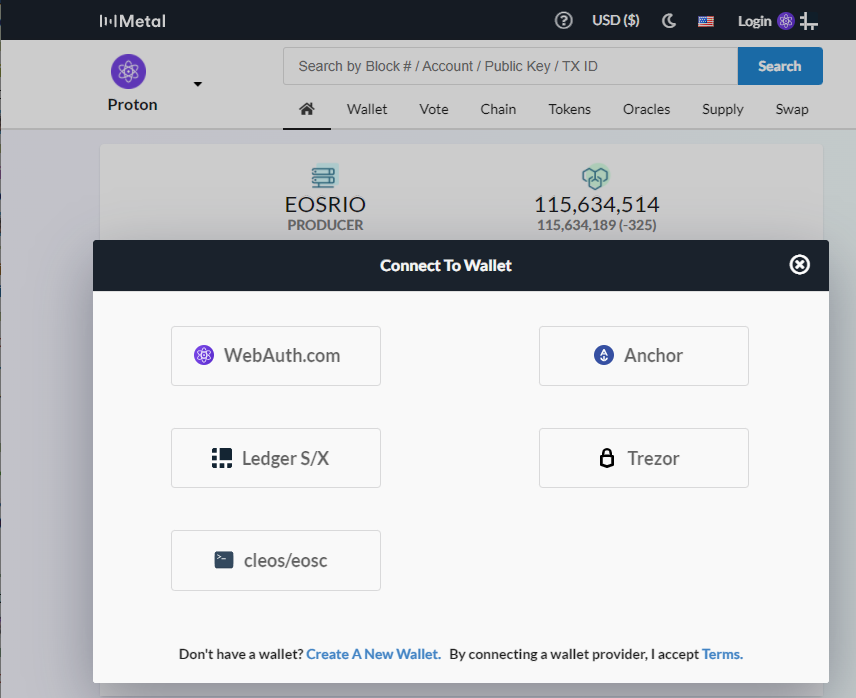Viewport: 856px width, 698px height.
Task: Follow the Create A New Wallet link
Action: pos(373,654)
